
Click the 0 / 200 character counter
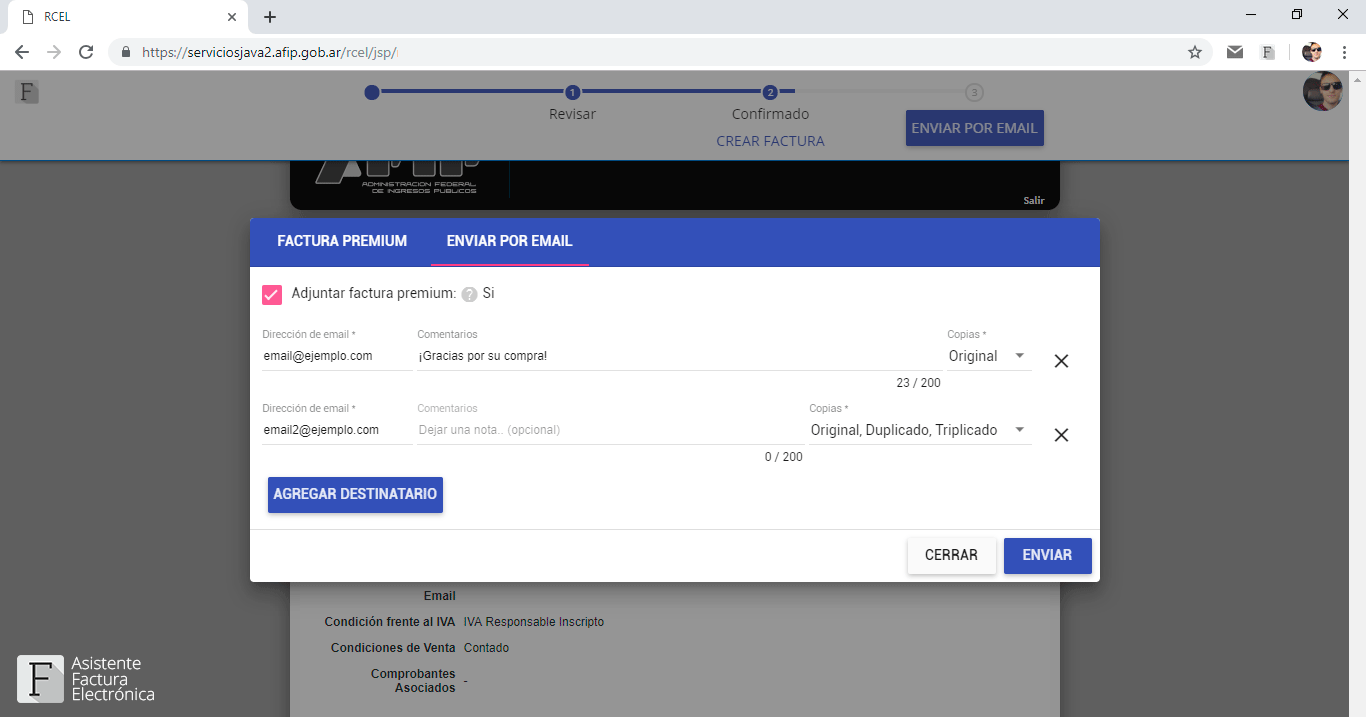tap(783, 457)
